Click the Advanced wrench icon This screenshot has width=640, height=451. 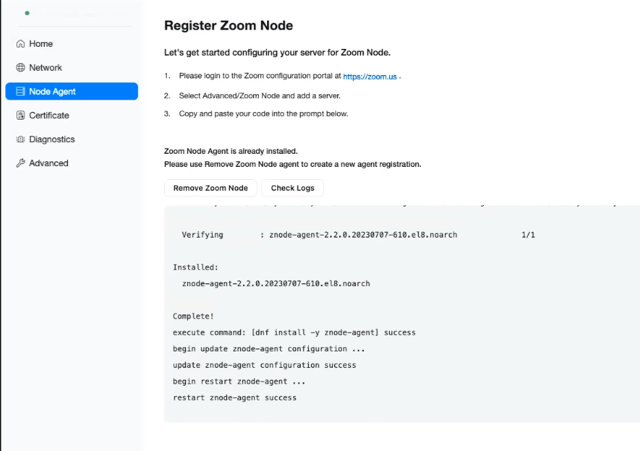pos(20,163)
